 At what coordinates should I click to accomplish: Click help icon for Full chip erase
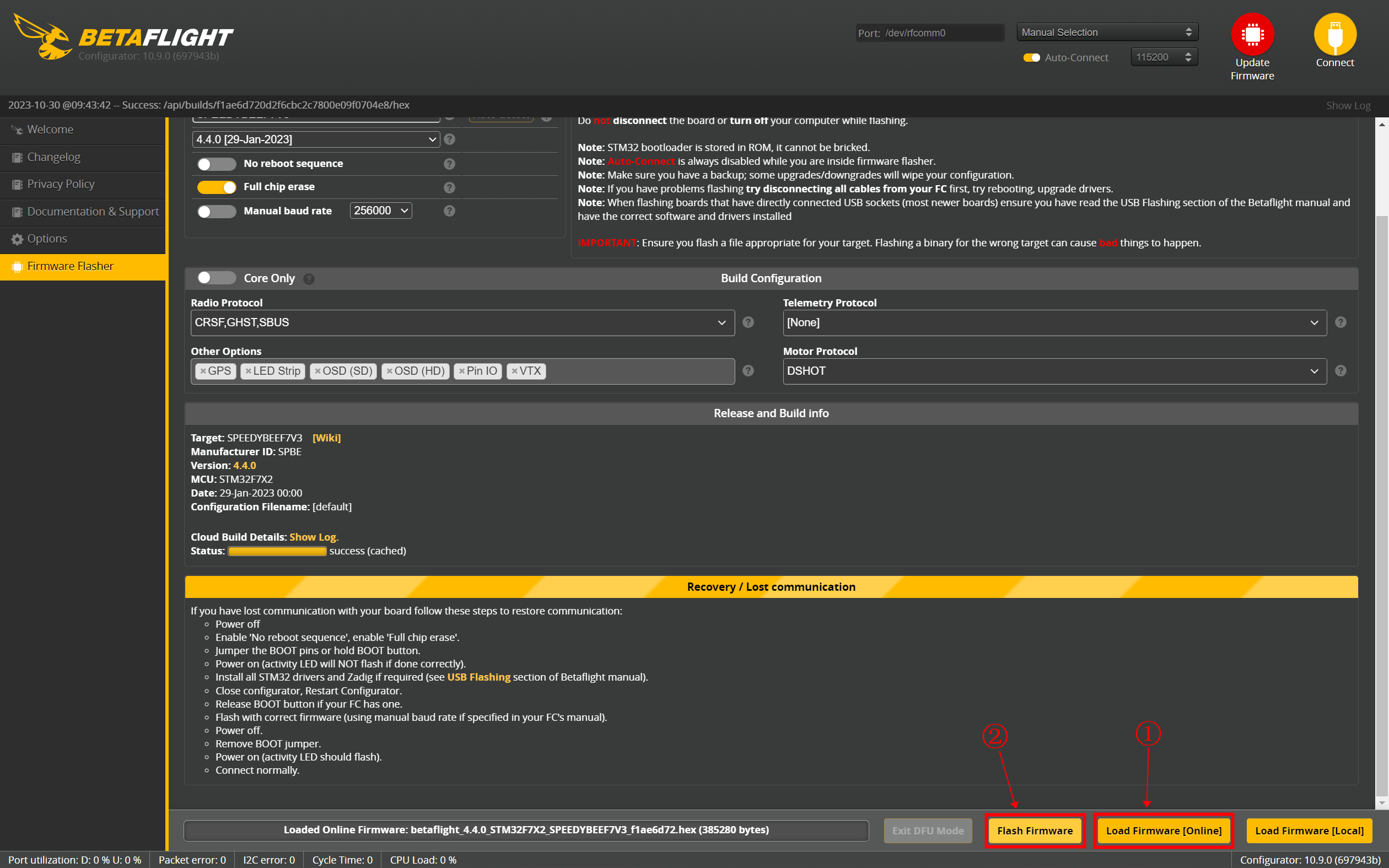pyautogui.click(x=449, y=187)
